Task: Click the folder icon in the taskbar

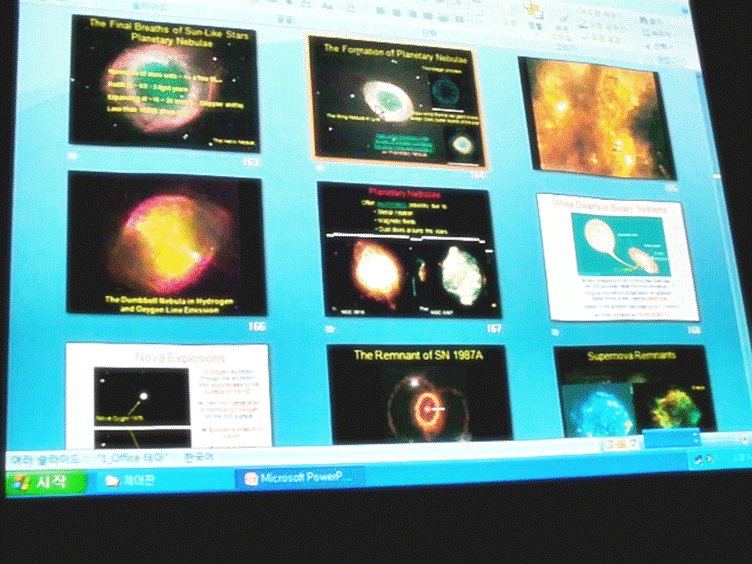Action: coord(112,479)
